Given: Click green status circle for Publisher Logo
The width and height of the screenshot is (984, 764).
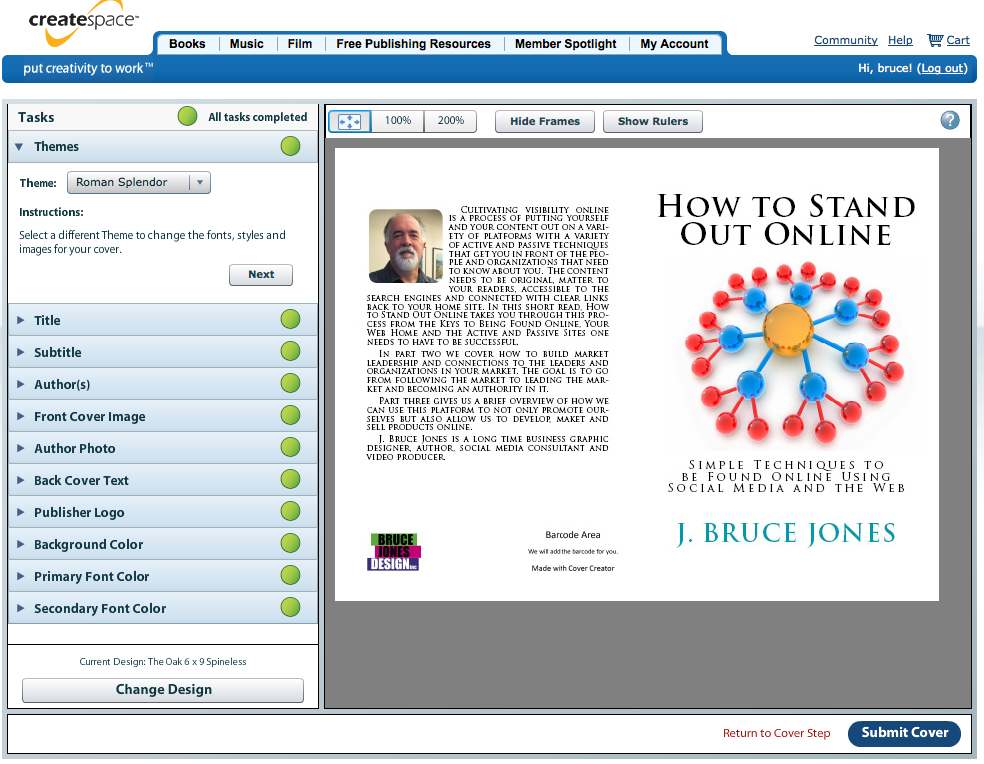Looking at the screenshot, I should 290,511.
